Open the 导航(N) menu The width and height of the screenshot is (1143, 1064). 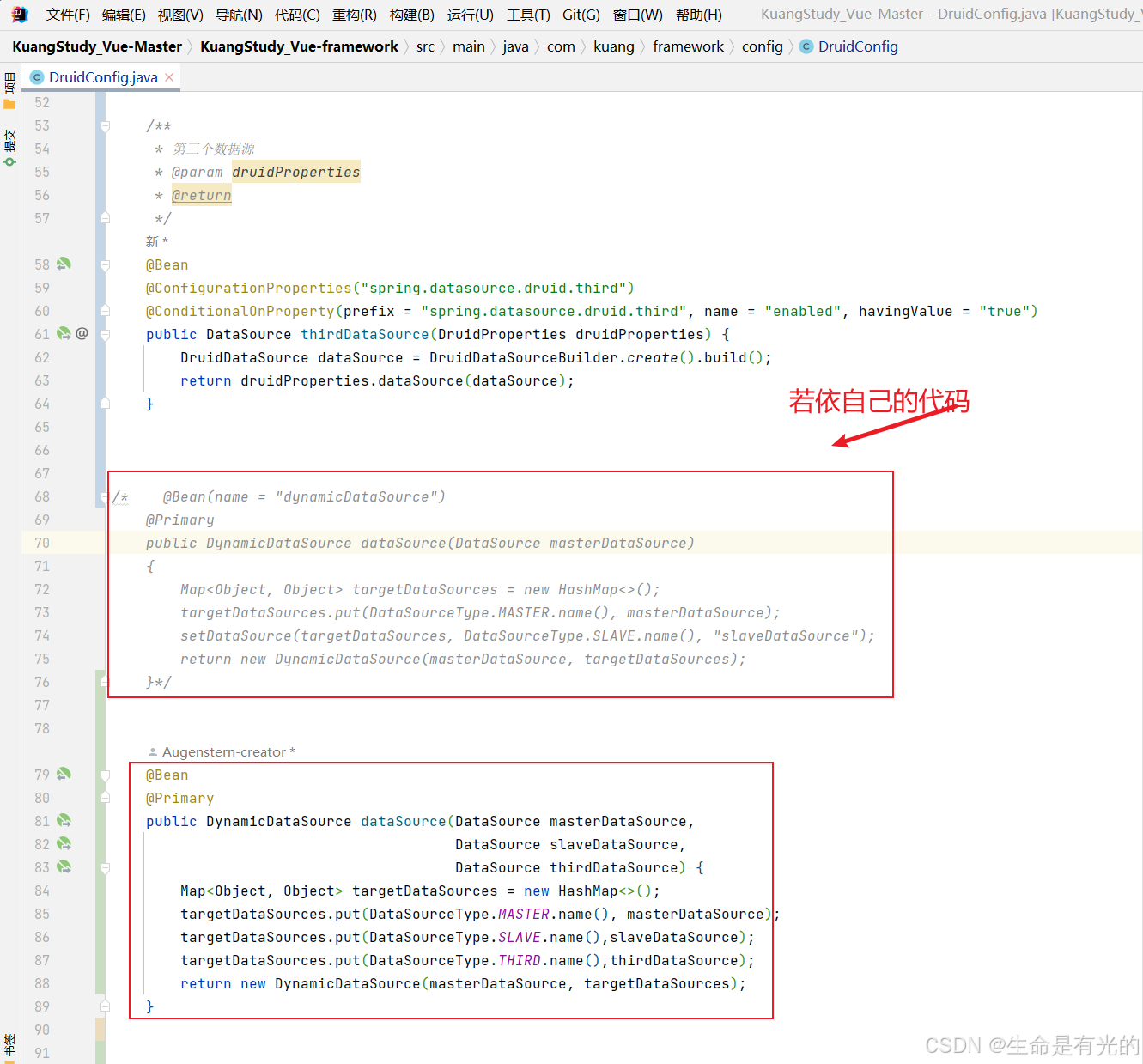click(239, 15)
